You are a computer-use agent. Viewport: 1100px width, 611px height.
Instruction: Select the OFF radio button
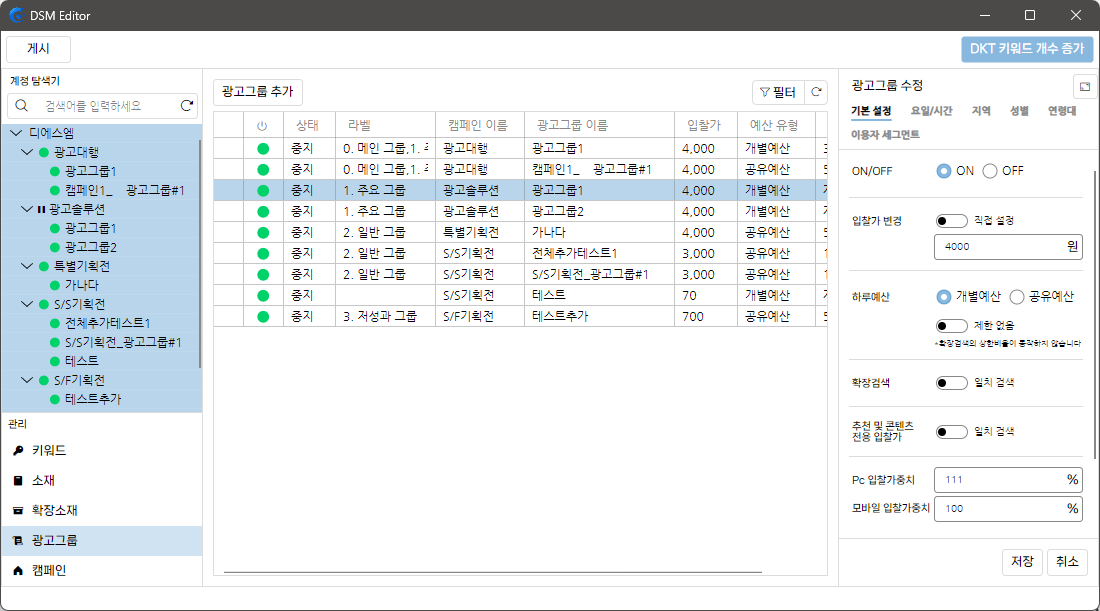coord(990,171)
